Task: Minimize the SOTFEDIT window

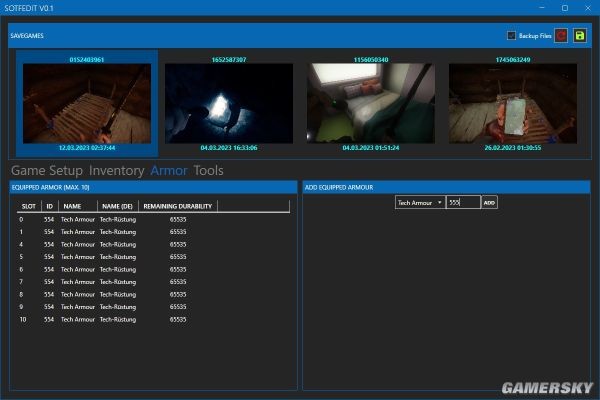Action: 542,8
